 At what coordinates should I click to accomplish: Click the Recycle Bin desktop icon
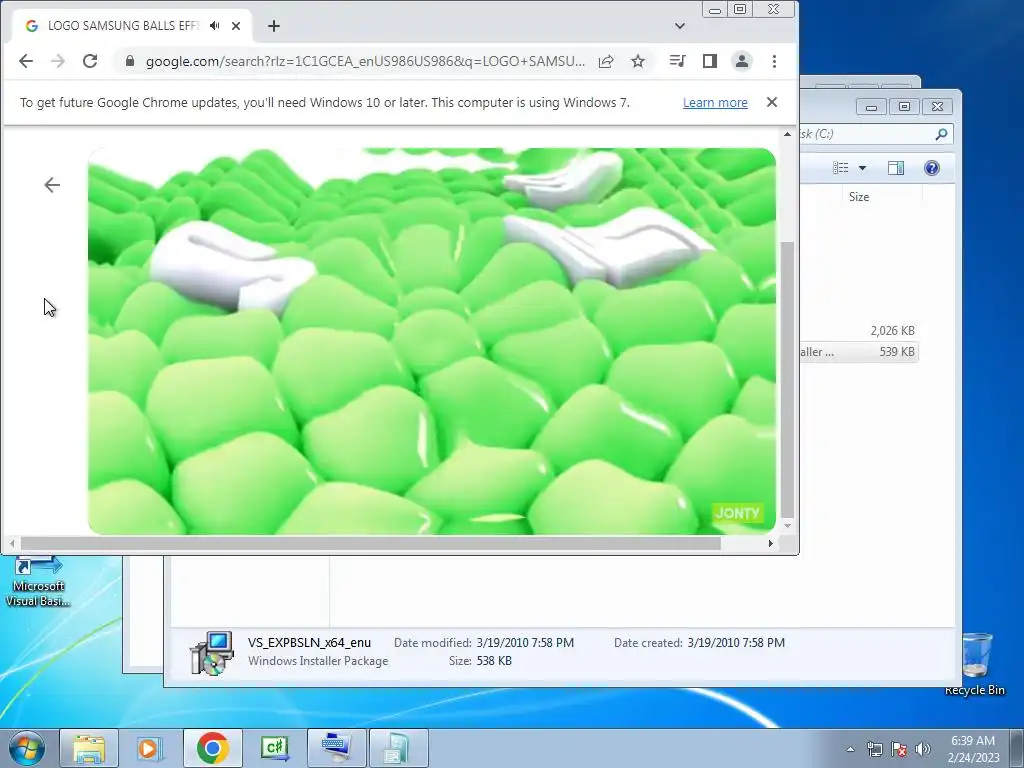click(975, 664)
